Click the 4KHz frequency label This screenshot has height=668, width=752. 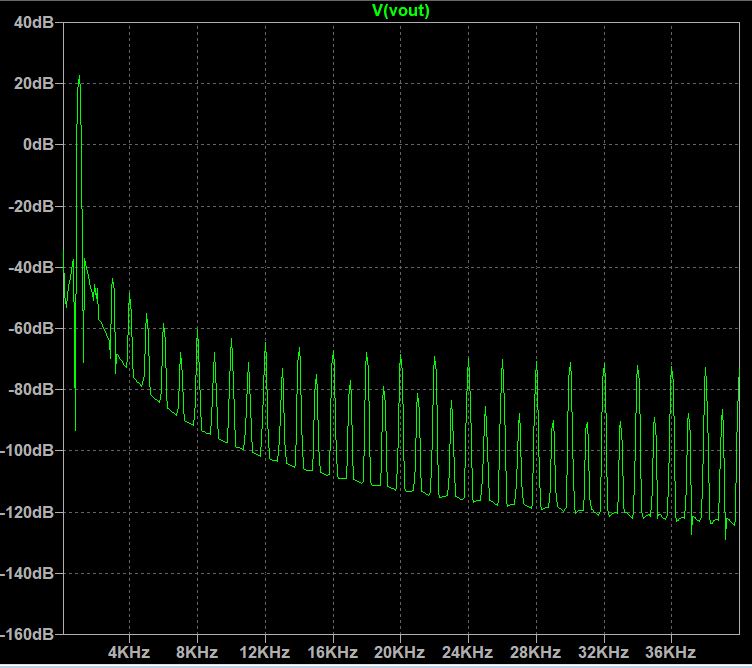point(129,652)
